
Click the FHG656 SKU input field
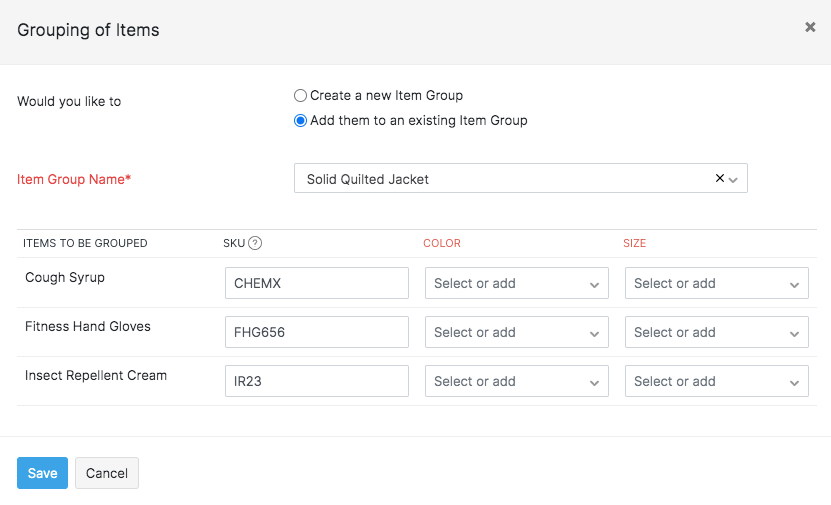316,332
